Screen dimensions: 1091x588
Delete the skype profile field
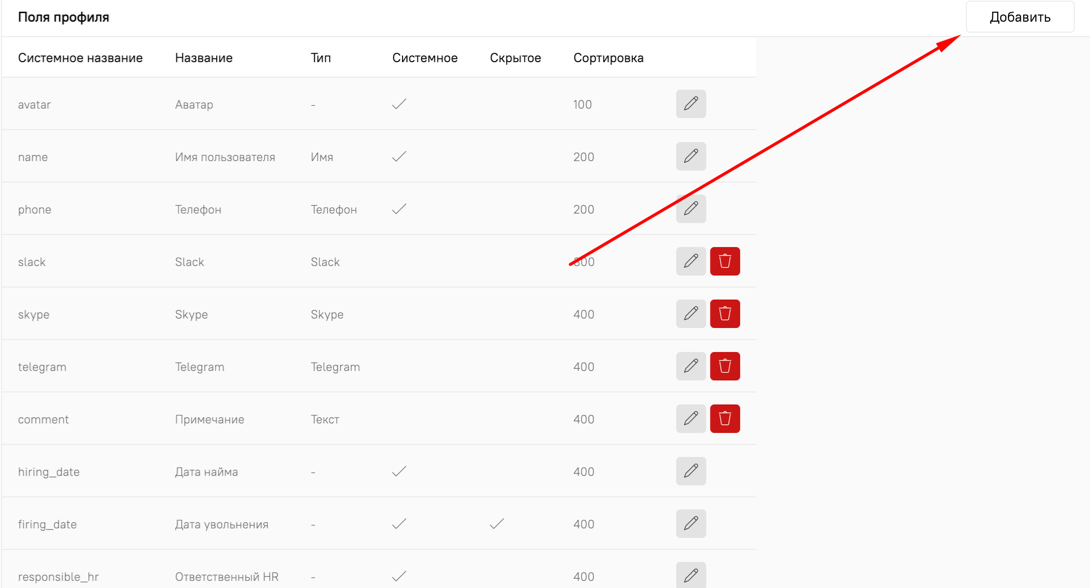pyautogui.click(x=725, y=314)
